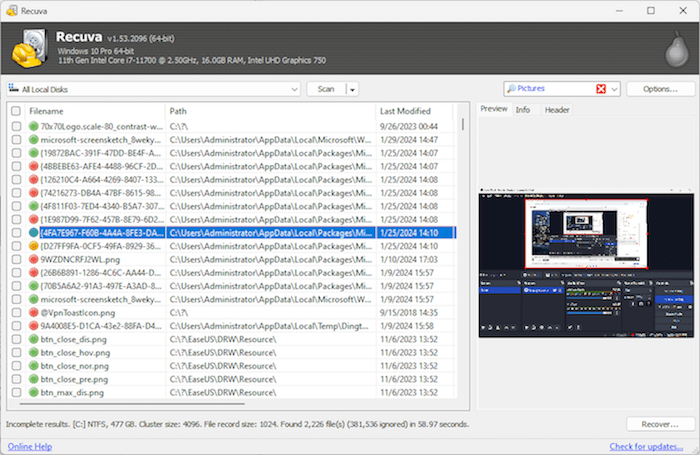Image resolution: width=700 pixels, height=455 pixels.
Task: Click the red status dot for {1E987D99-7F62 file
Action: (33, 220)
